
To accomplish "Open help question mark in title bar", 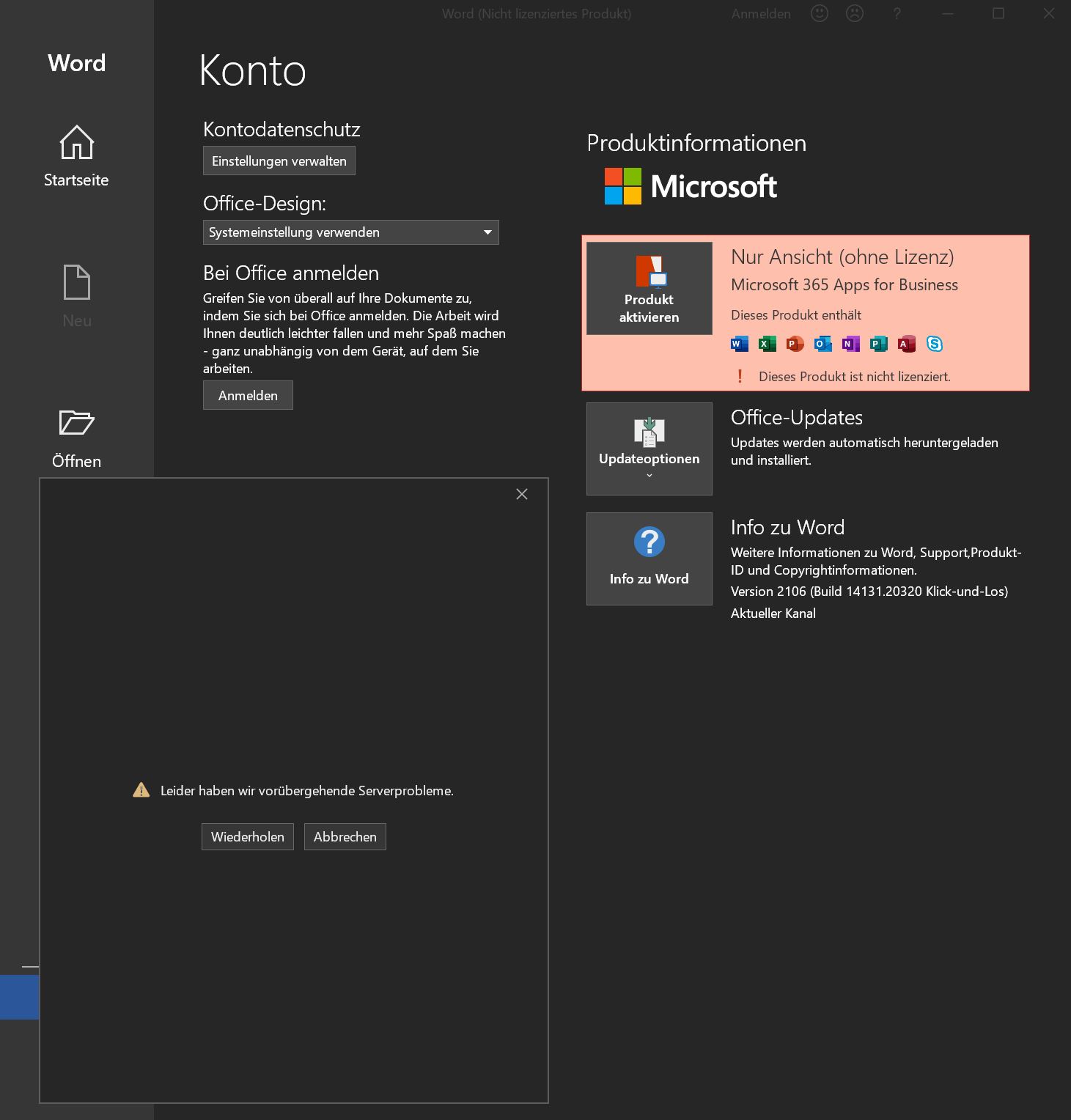I will 897,13.
